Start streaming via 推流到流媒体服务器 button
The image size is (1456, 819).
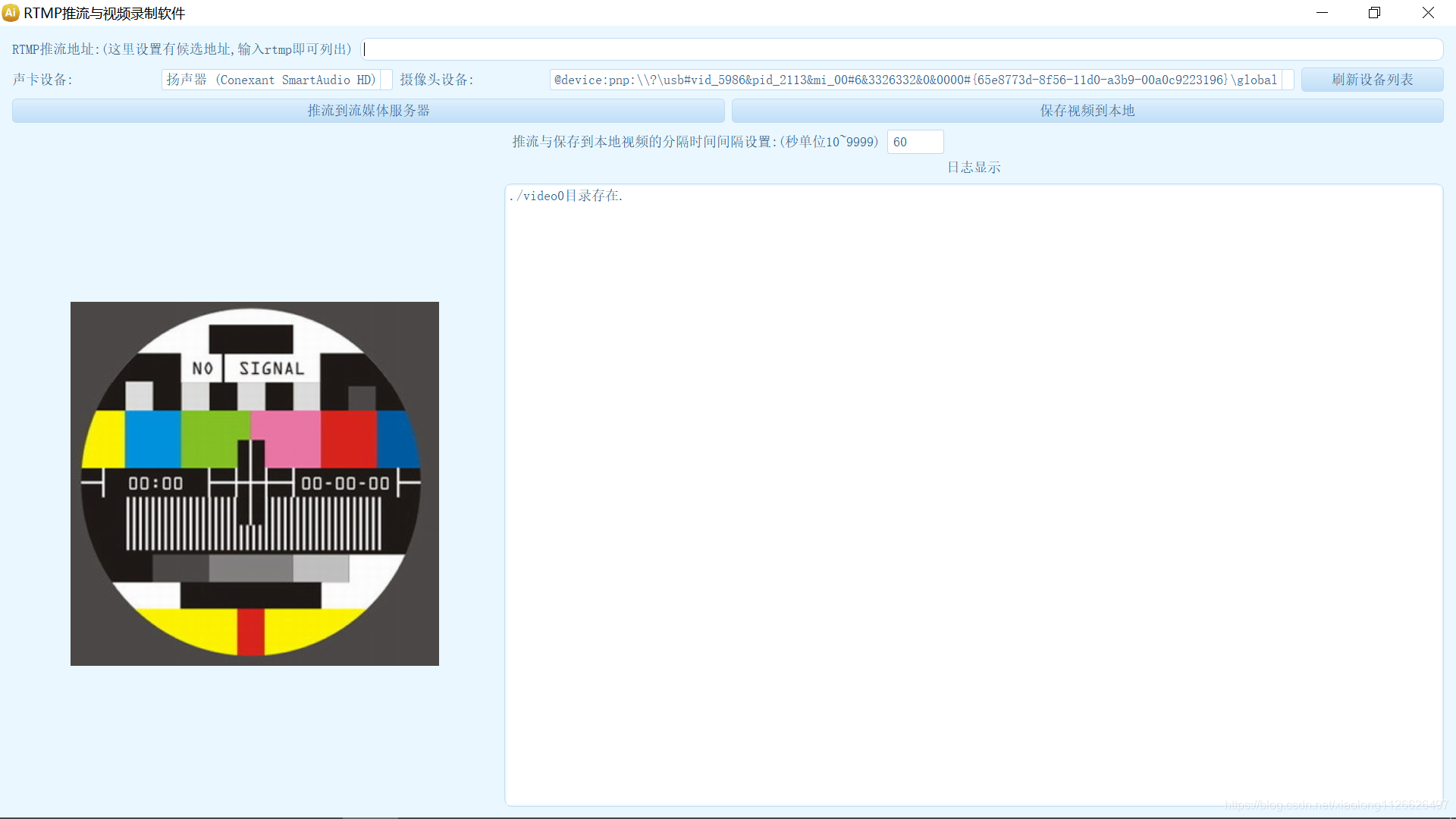[367, 110]
